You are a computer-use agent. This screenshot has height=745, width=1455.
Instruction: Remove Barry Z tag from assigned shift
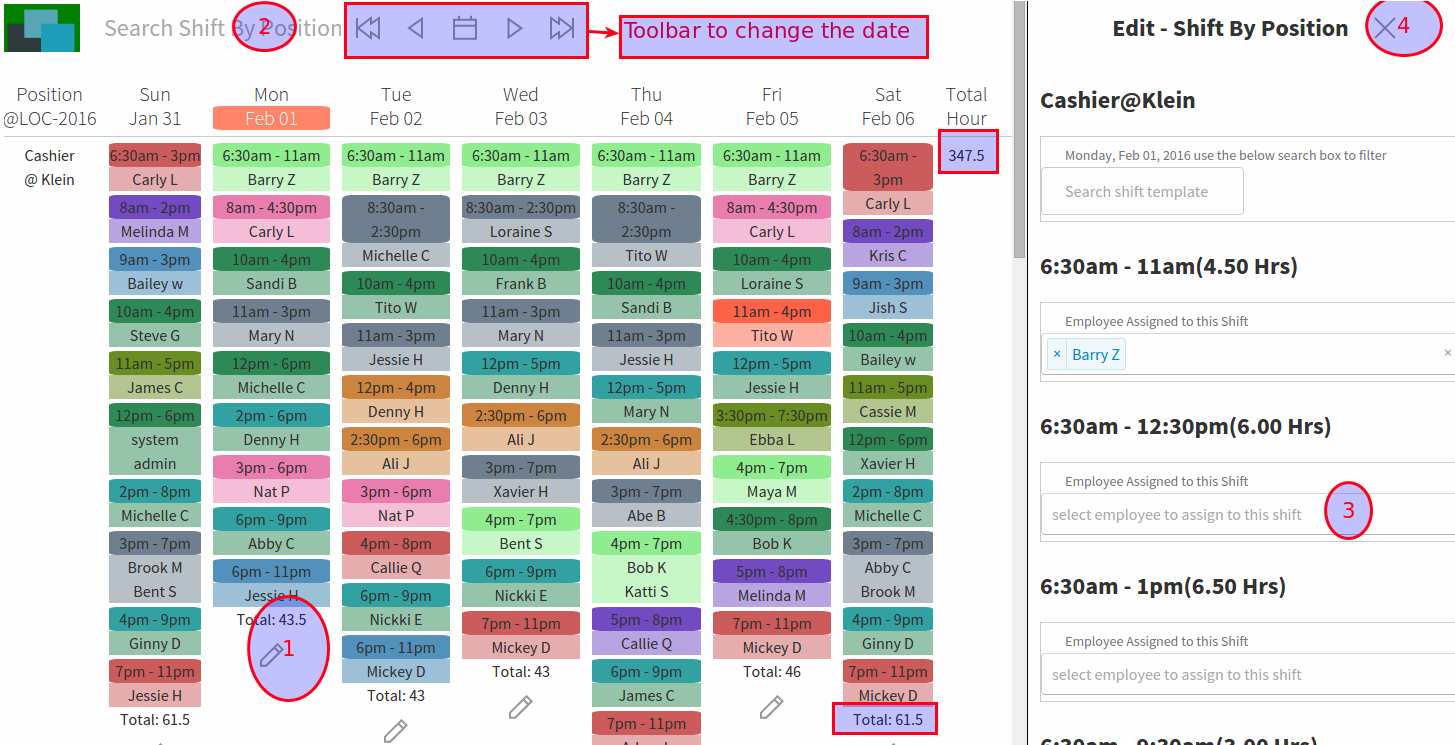click(x=1057, y=354)
